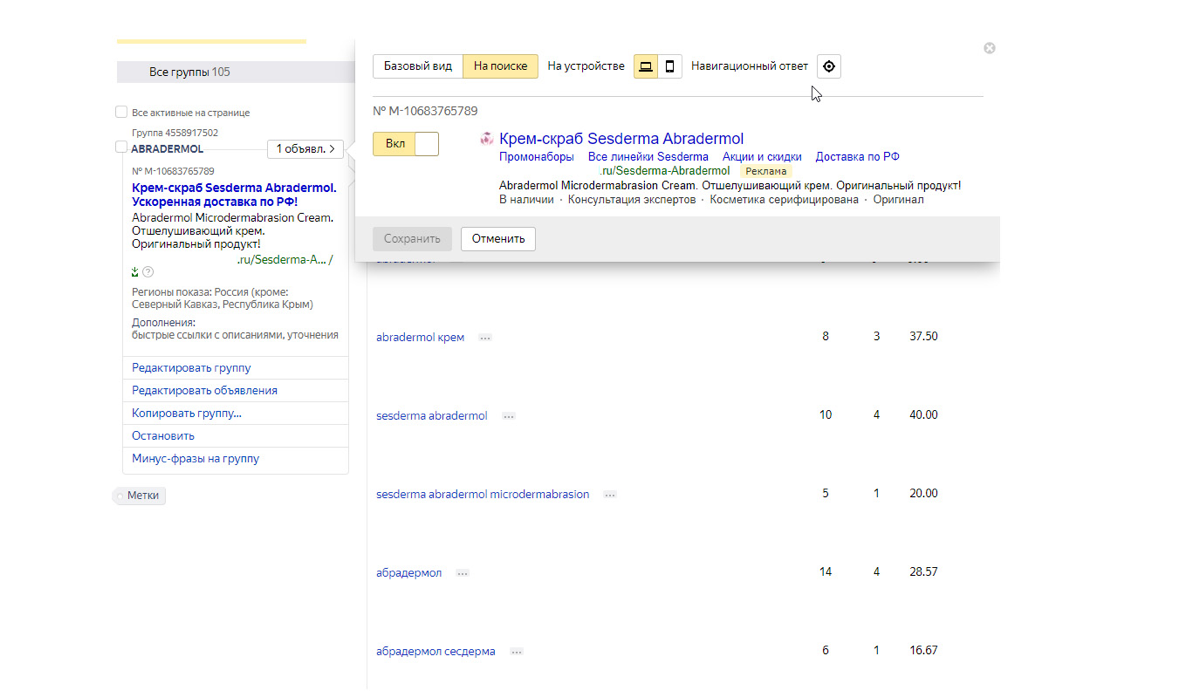The height and width of the screenshot is (698, 1200).
Task: Open keyword sesderma abradermol
Action: click(x=432, y=416)
